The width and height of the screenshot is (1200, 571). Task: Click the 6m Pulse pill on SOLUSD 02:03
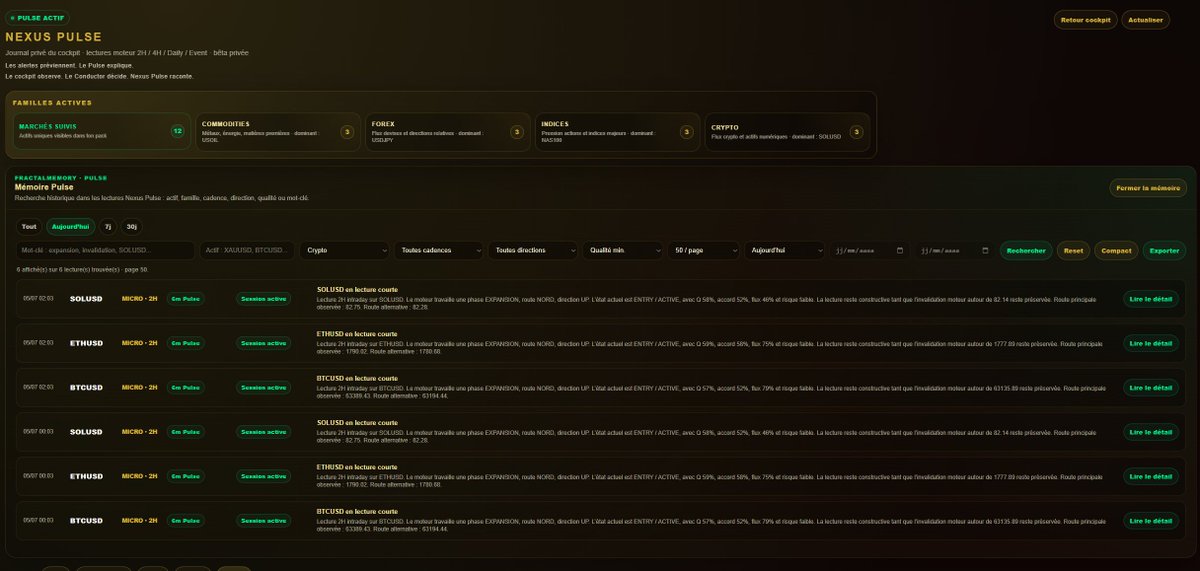186,299
